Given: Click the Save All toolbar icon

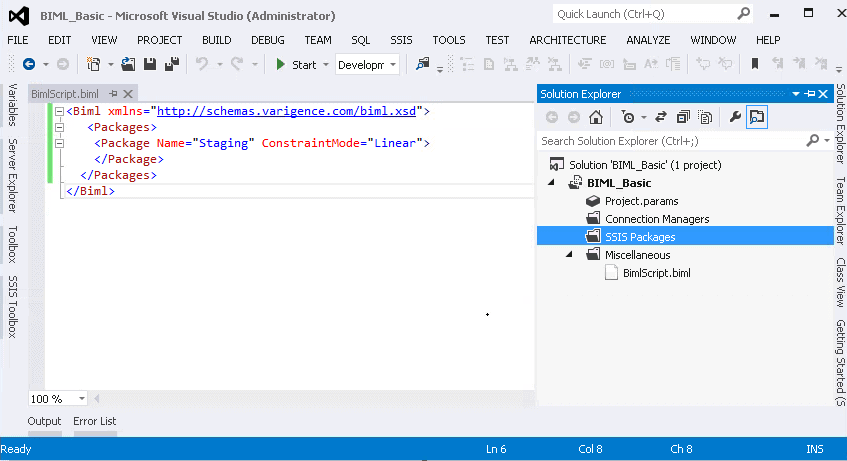Looking at the screenshot, I should [x=172, y=65].
